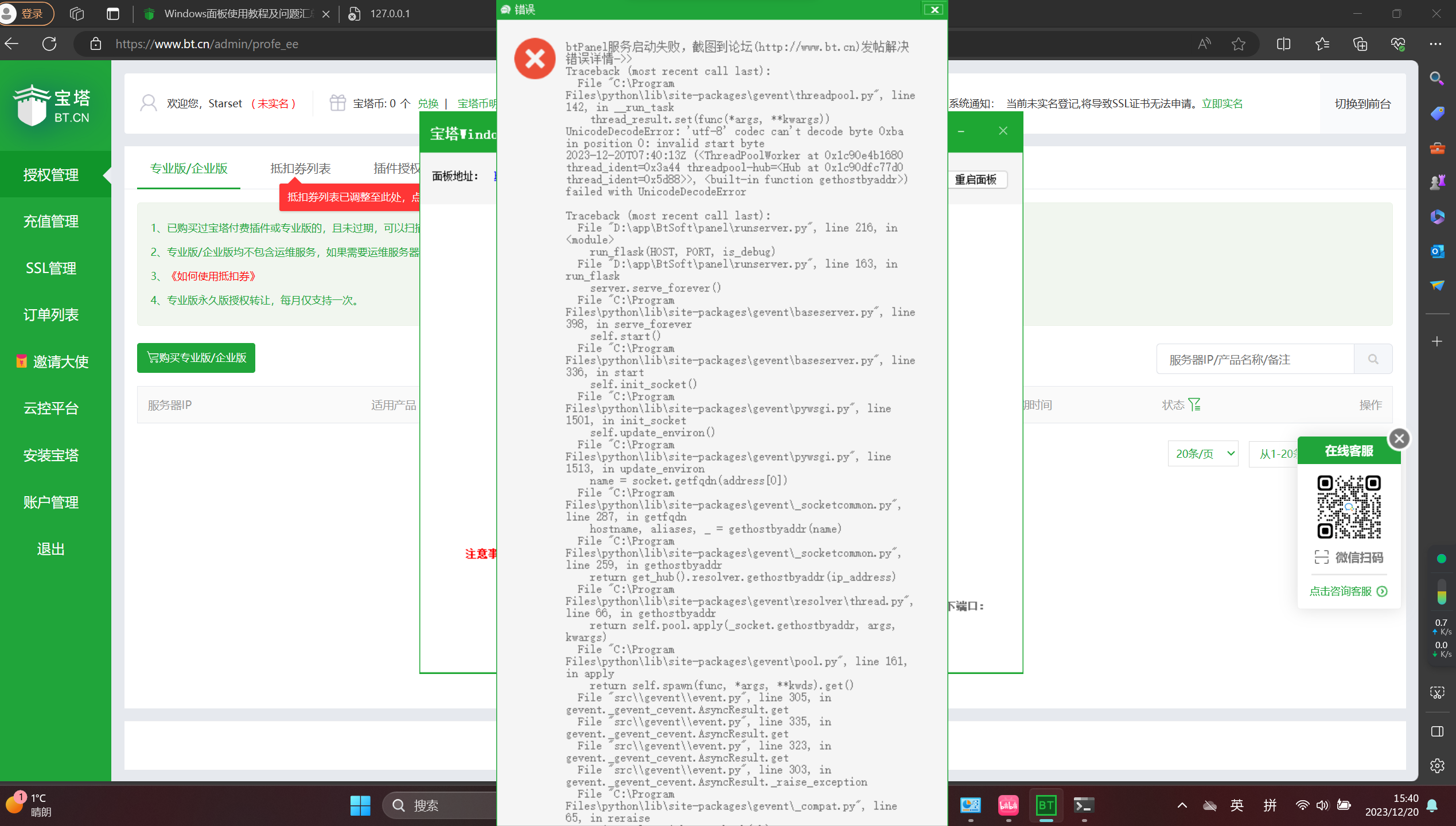Click 切换到前台 button
Screen dimensions: 1456x826
click(x=1362, y=103)
